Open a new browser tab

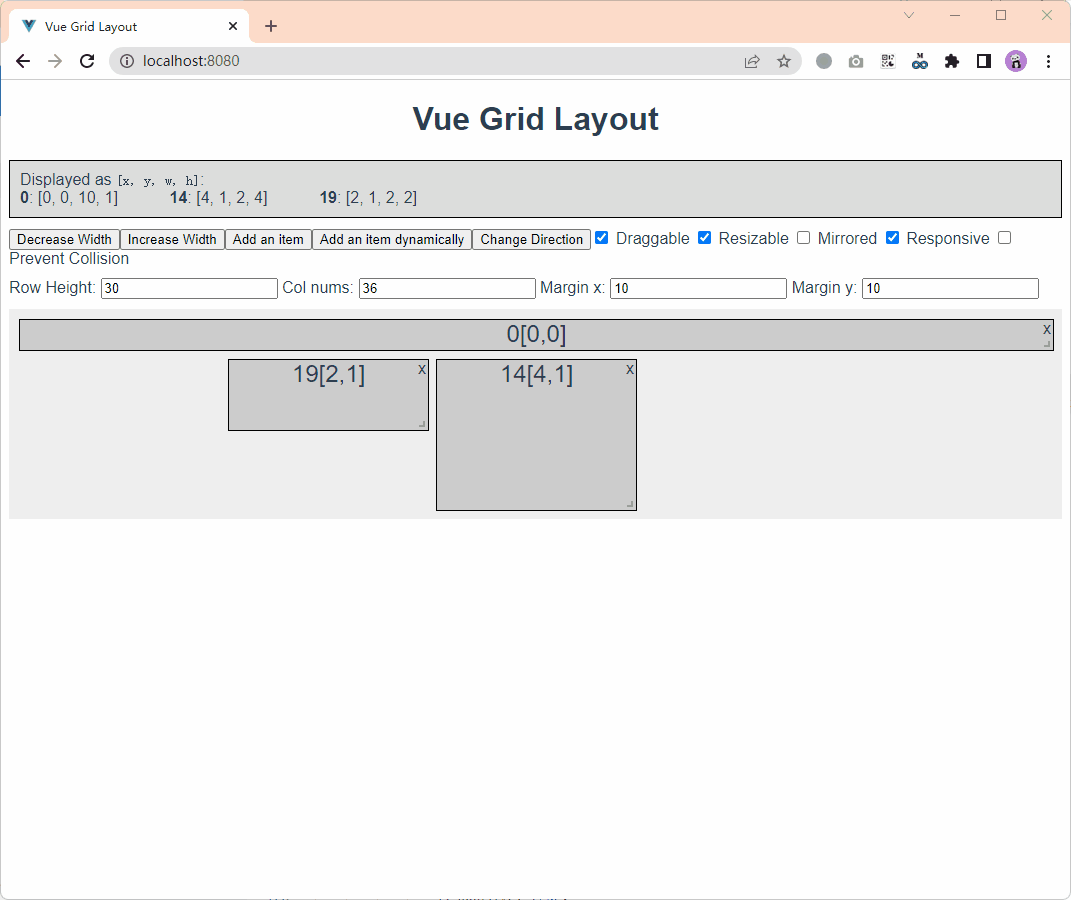271,26
